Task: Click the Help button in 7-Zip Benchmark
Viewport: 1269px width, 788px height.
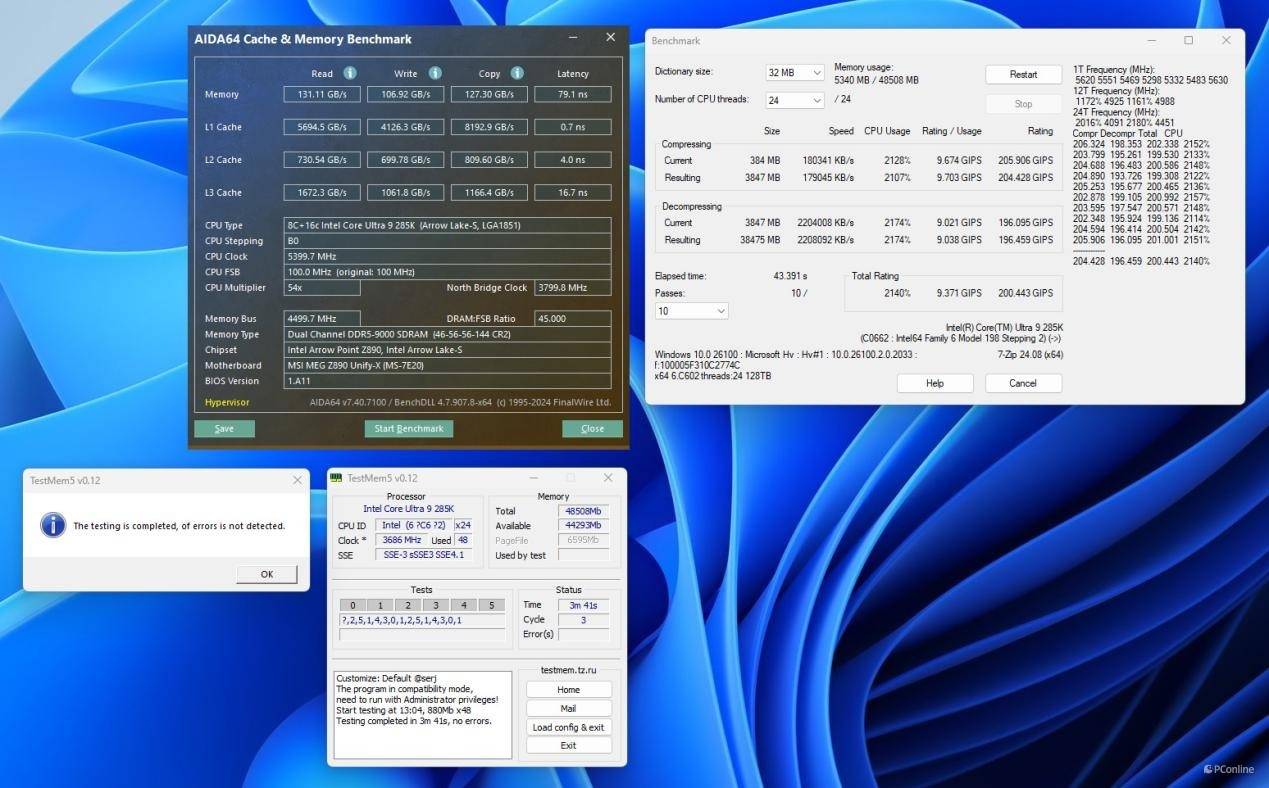Action: pyautogui.click(x=935, y=383)
